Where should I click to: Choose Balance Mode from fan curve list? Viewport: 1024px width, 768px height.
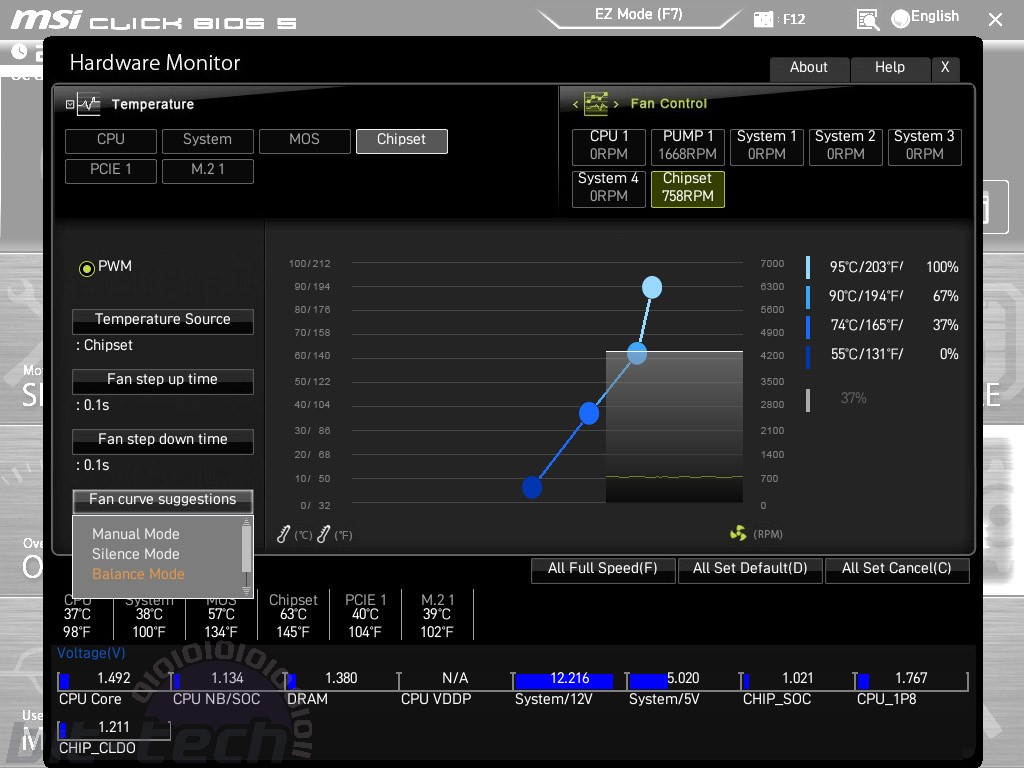pyautogui.click(x=138, y=574)
